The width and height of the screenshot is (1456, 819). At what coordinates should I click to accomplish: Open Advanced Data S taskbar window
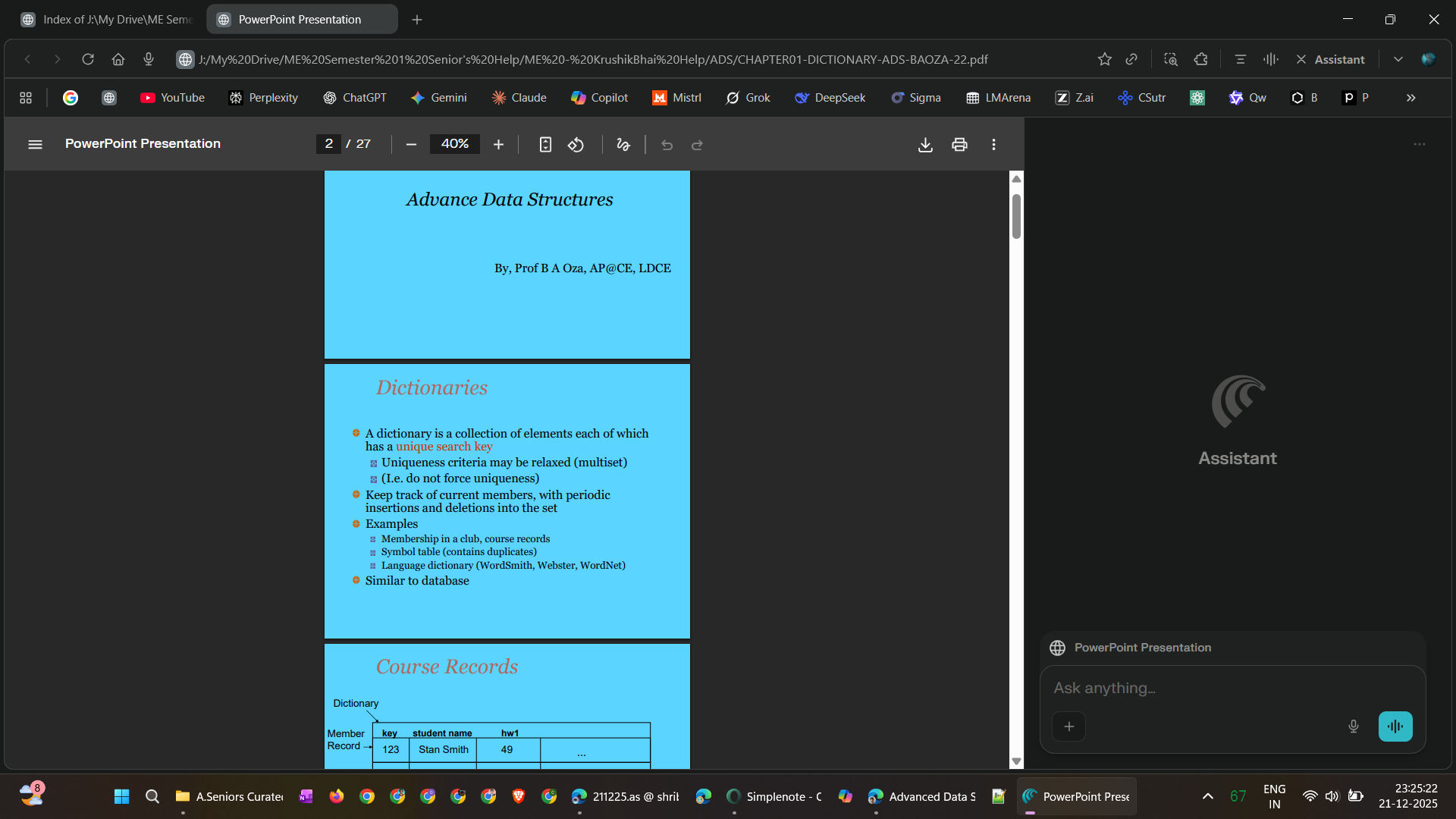[x=922, y=796]
